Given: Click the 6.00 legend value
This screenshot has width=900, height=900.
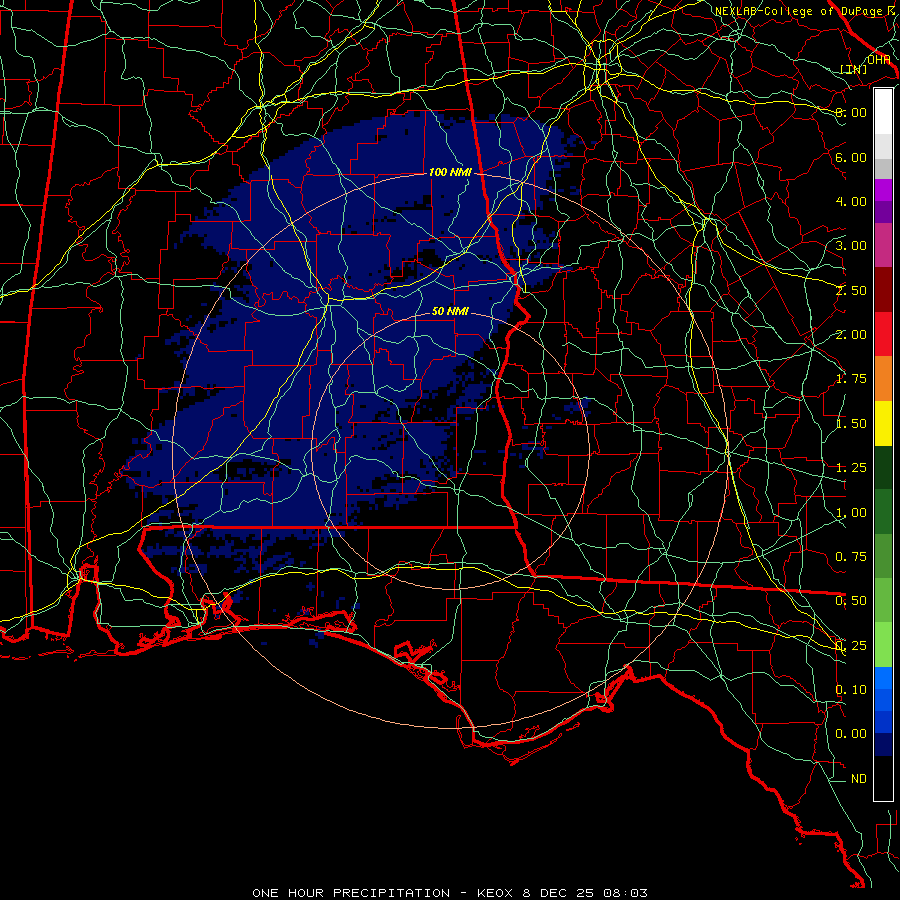Looking at the screenshot, I should point(851,157).
